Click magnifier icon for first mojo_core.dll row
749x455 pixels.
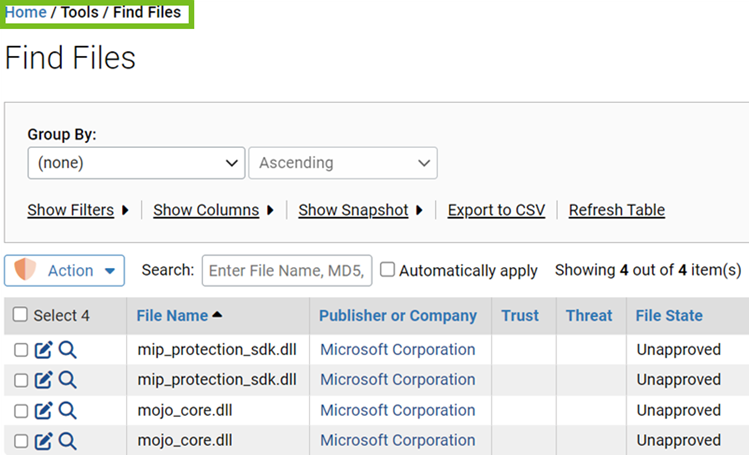(x=67, y=411)
